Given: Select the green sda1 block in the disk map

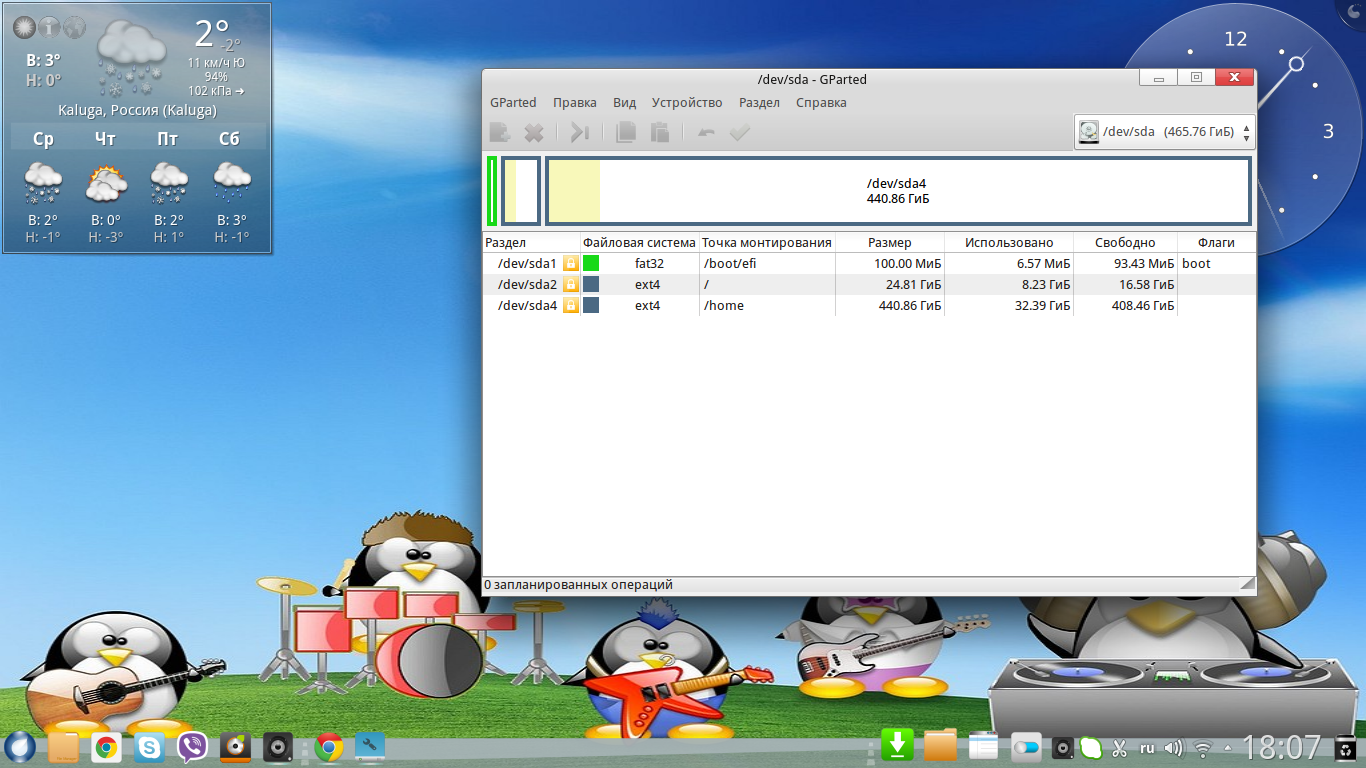Looking at the screenshot, I should coord(492,191).
